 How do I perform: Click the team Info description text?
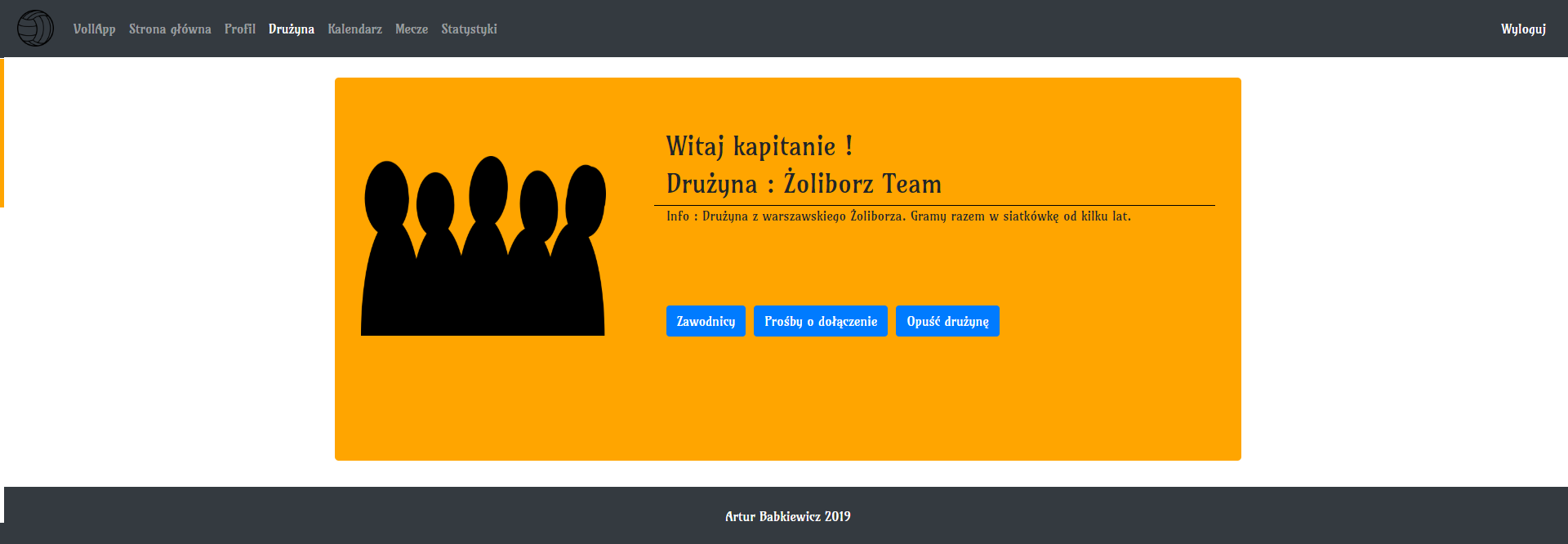pyautogui.click(x=898, y=216)
